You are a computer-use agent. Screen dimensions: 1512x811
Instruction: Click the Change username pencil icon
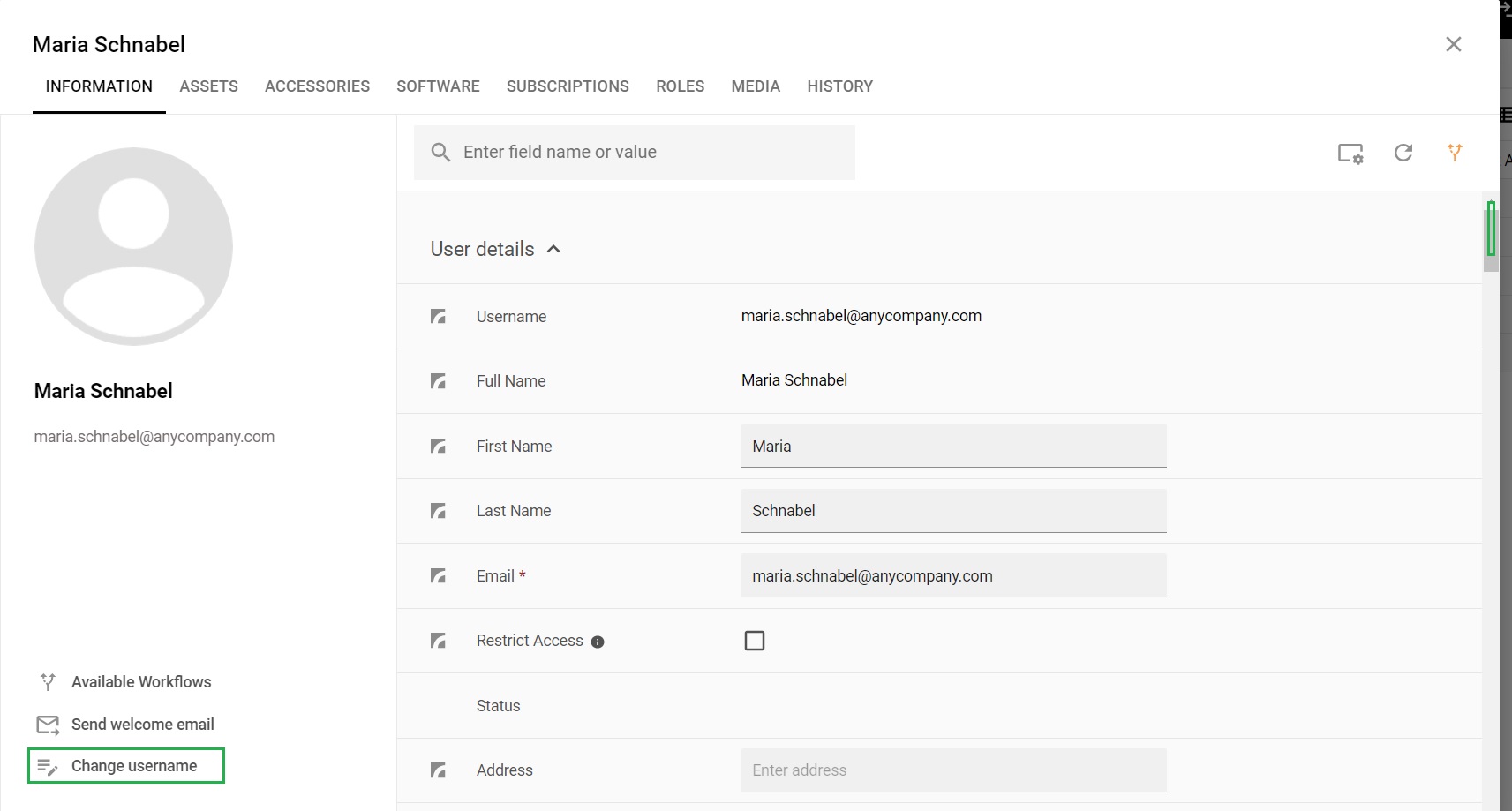coord(48,765)
